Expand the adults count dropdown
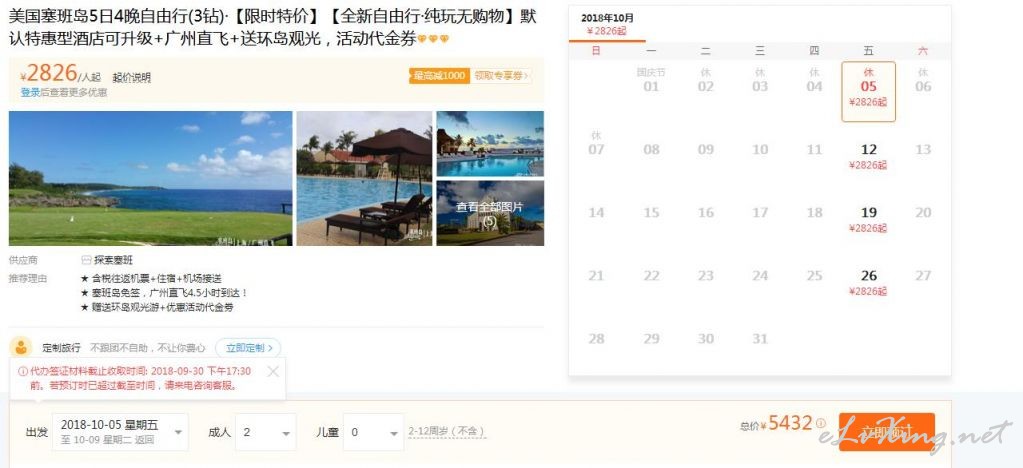This screenshot has width=1023, height=468. click(x=266, y=432)
